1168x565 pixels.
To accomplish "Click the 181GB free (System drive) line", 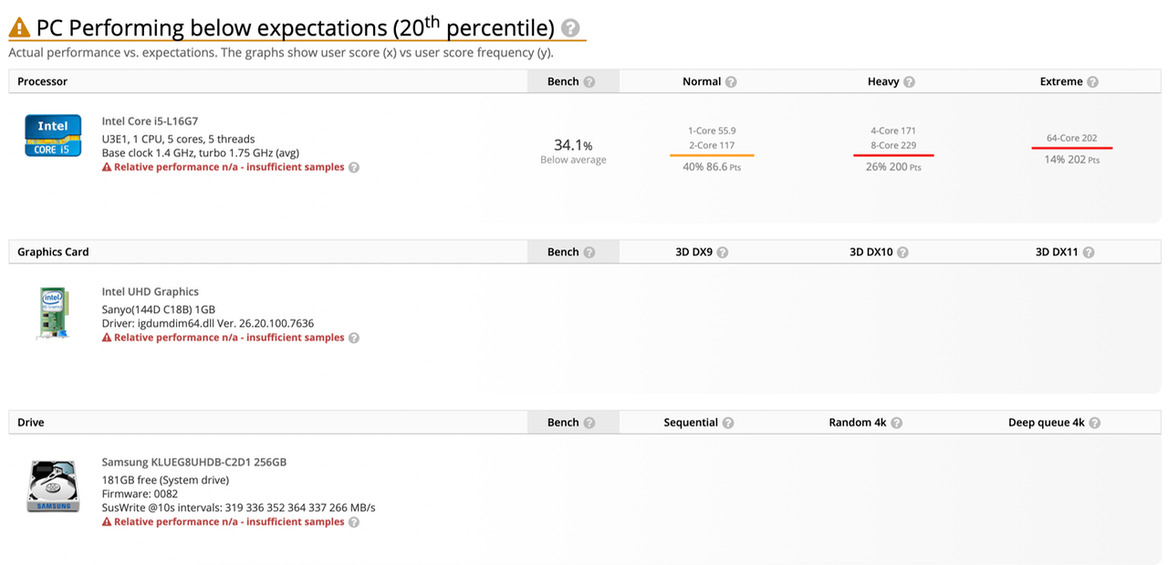I will click(165, 479).
